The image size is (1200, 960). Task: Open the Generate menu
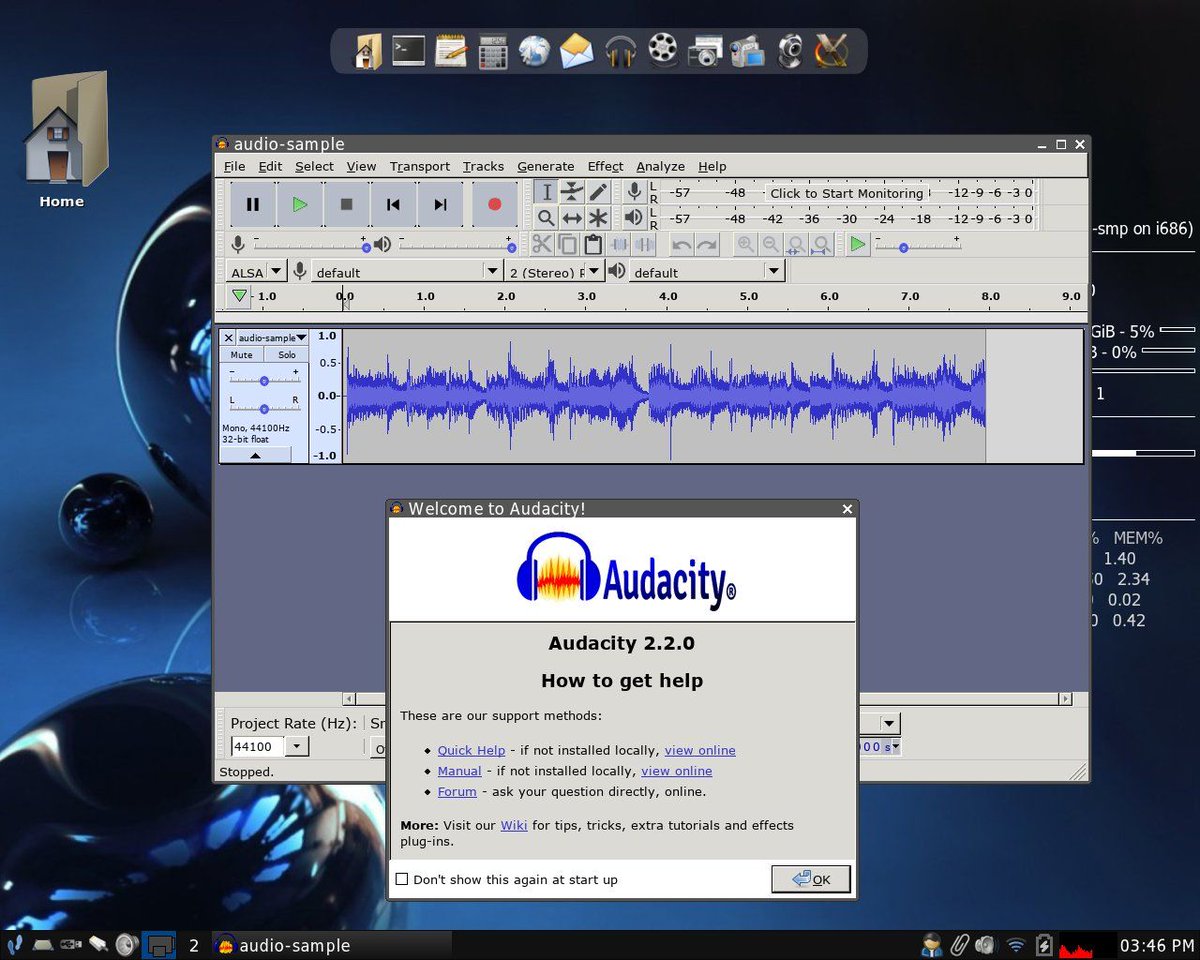[x=545, y=166]
